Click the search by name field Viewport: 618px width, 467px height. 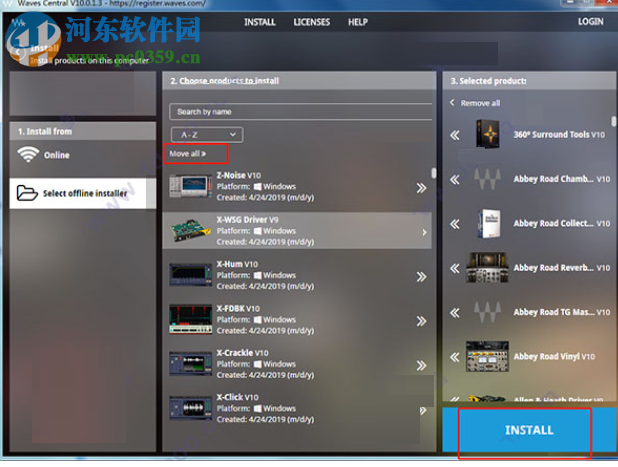(301, 112)
